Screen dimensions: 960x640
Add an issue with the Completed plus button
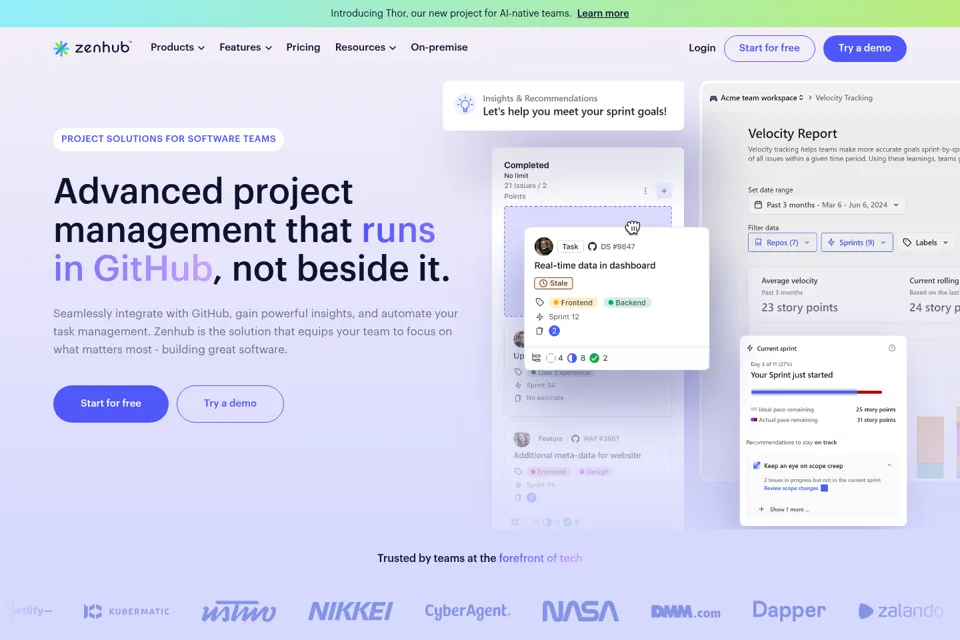point(664,191)
